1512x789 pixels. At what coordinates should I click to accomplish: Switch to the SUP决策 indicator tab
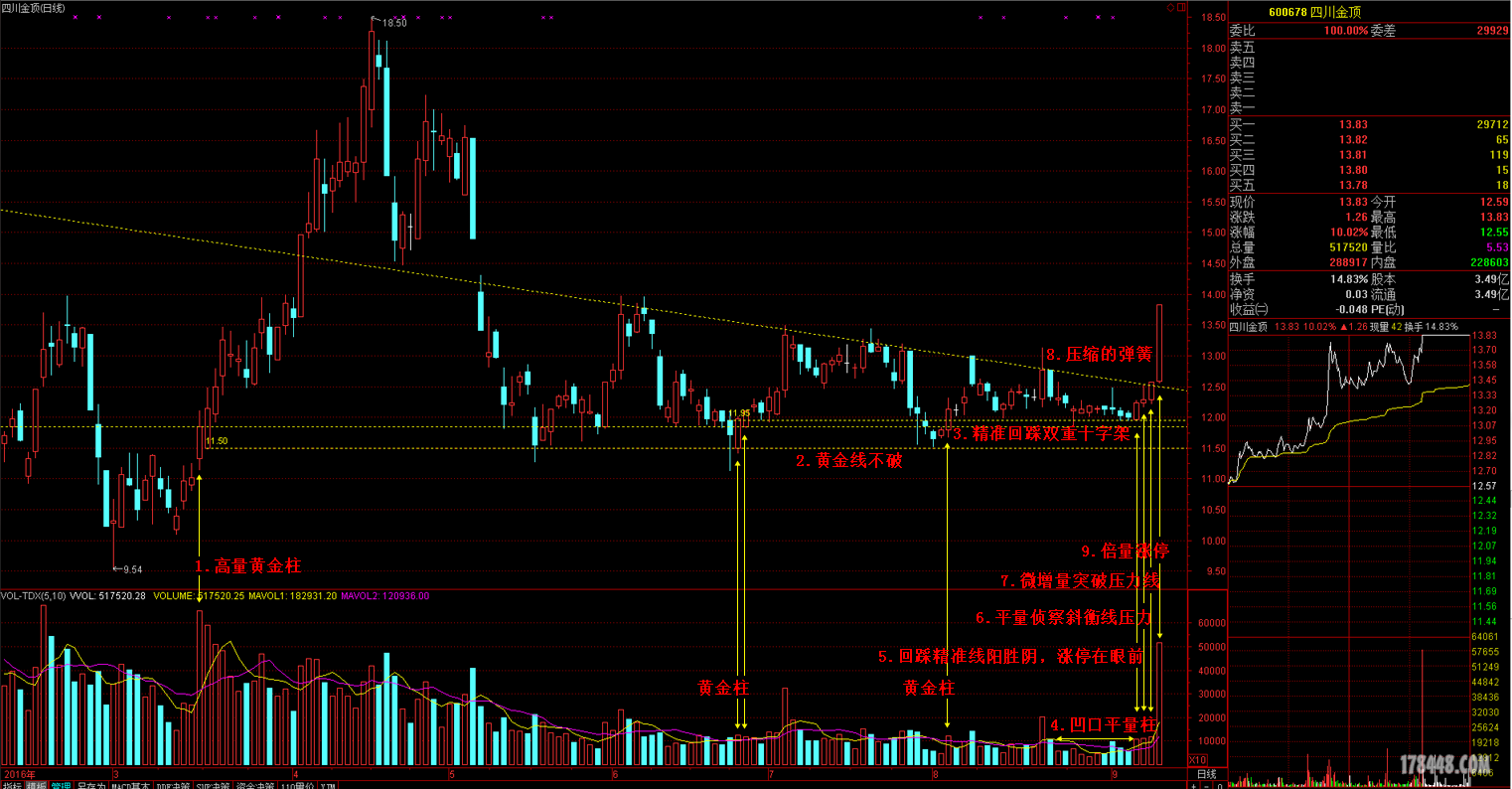coord(213,785)
